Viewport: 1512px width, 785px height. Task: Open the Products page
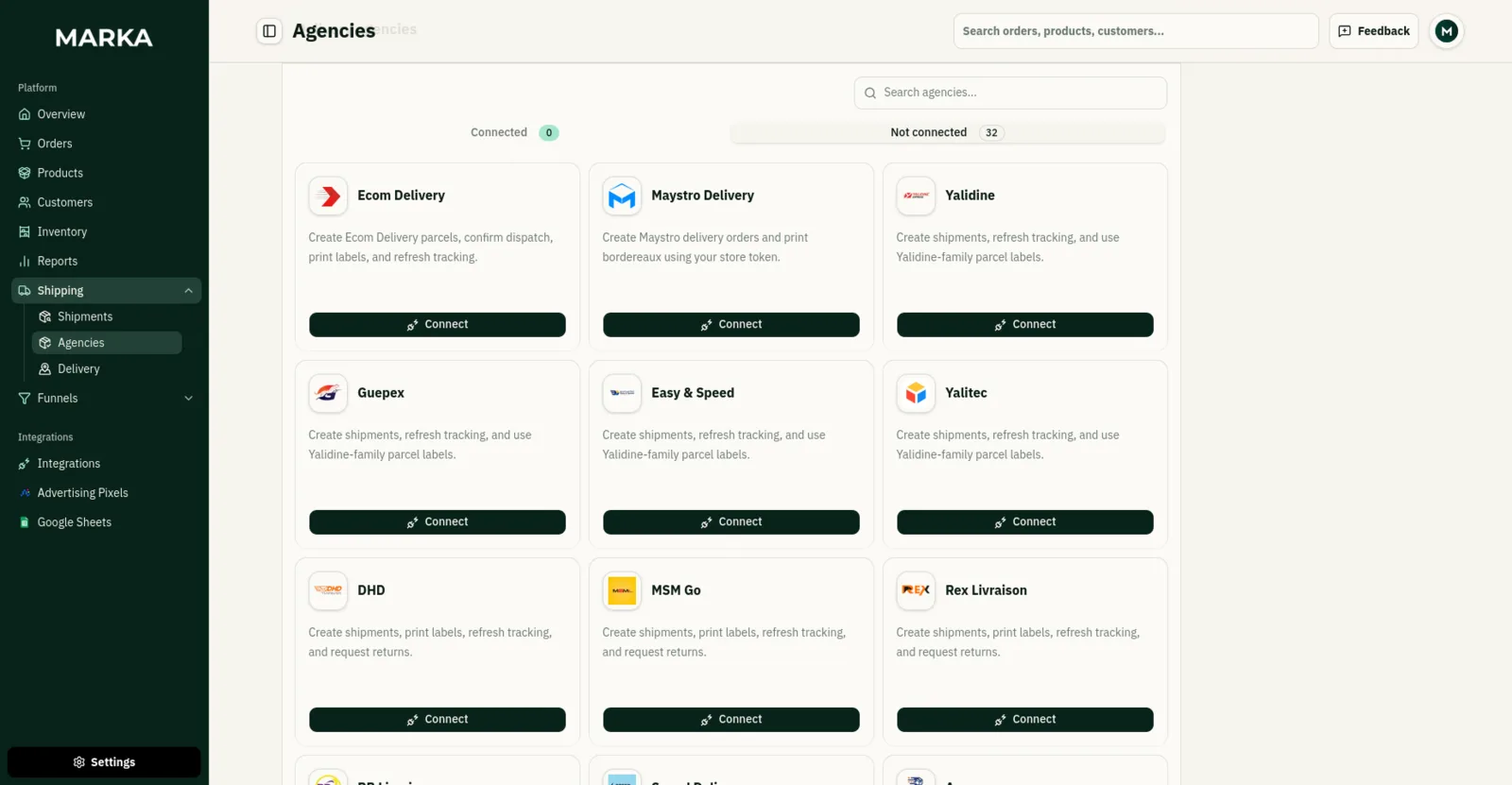point(106,173)
